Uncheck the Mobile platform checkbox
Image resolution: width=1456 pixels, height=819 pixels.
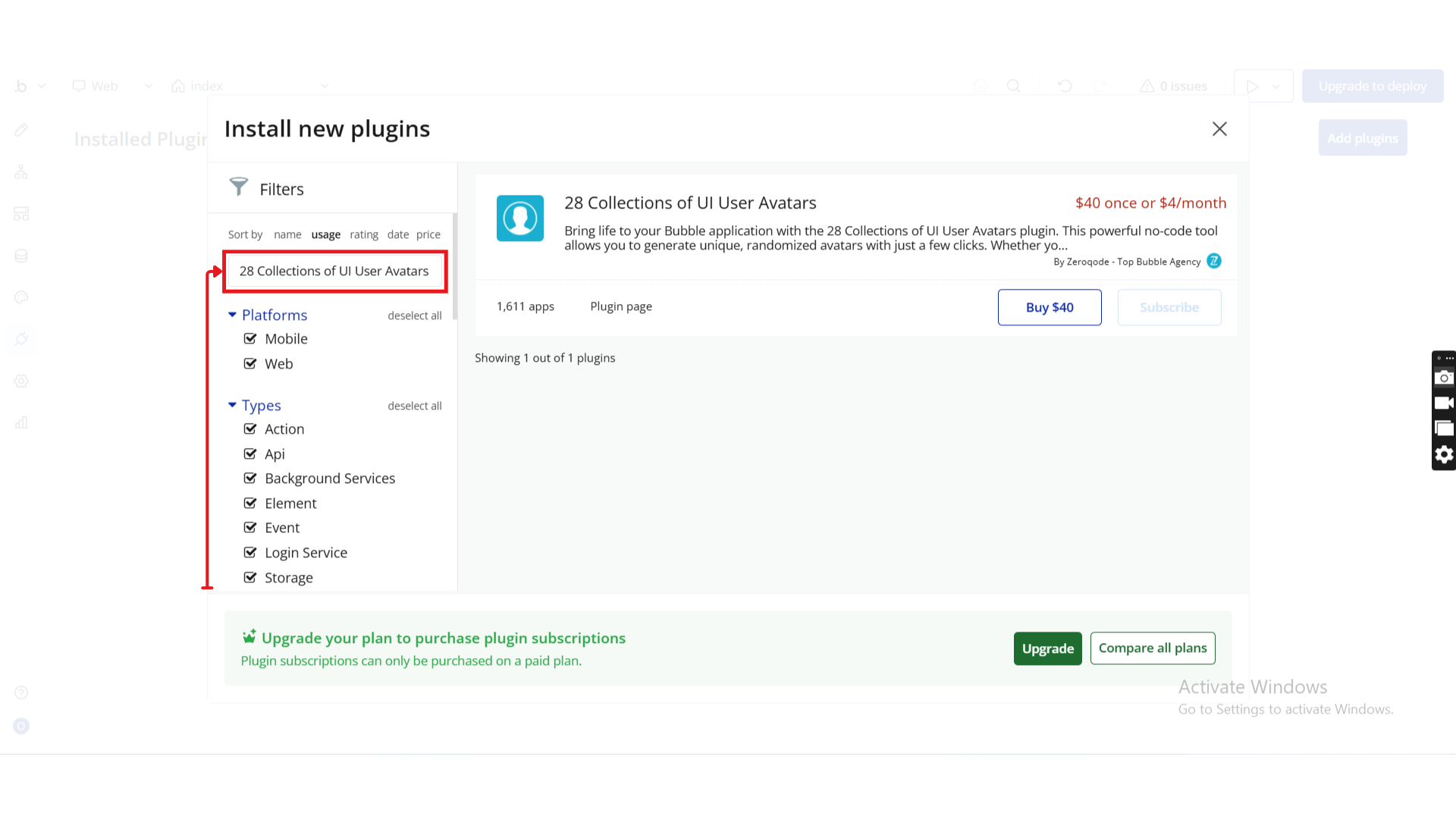[250, 339]
